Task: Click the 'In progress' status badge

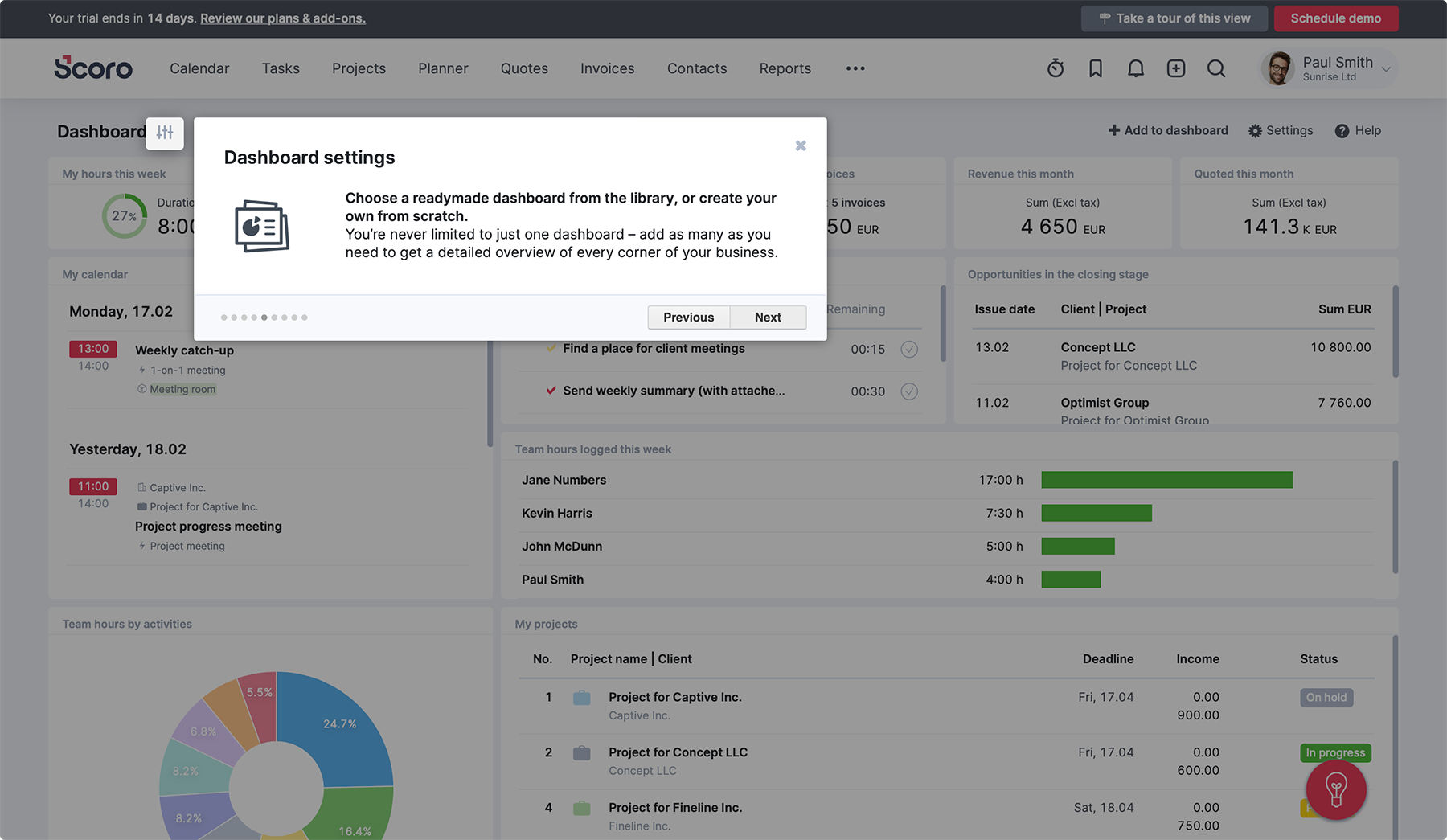Action: point(1335,753)
